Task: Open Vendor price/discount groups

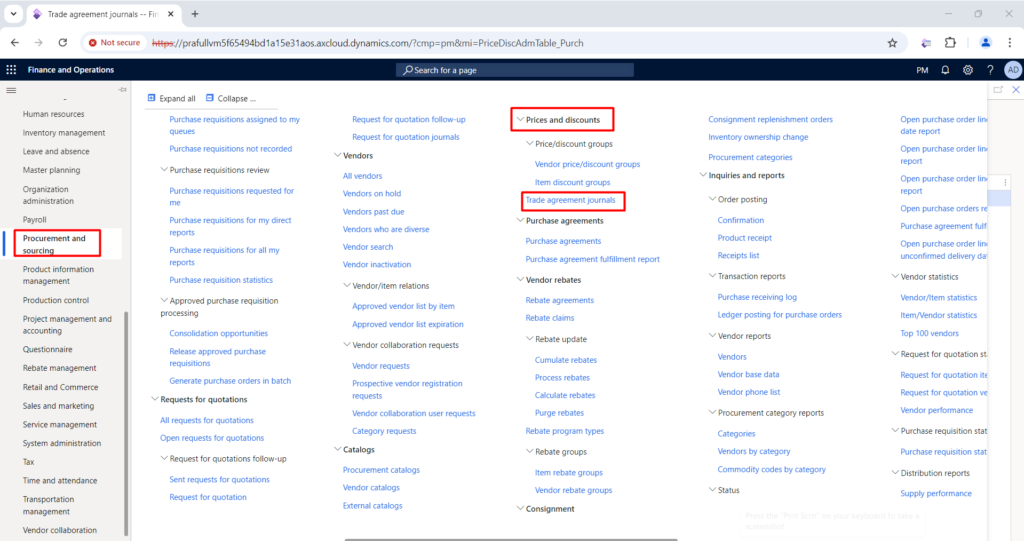Action: [587, 164]
